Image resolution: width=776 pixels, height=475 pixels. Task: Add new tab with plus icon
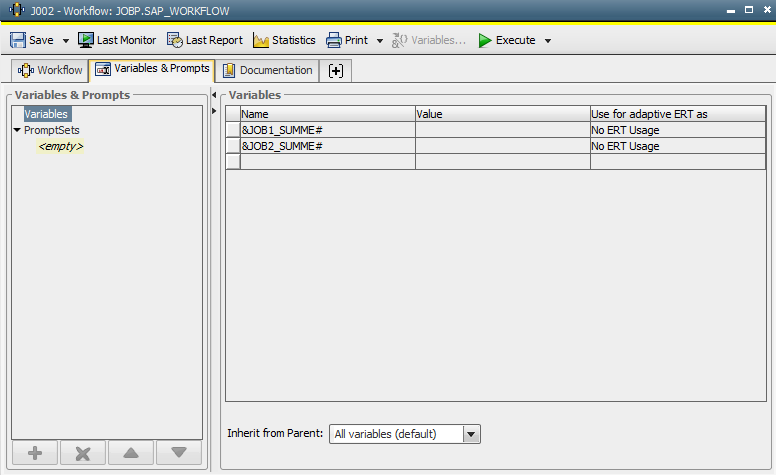click(x=336, y=70)
